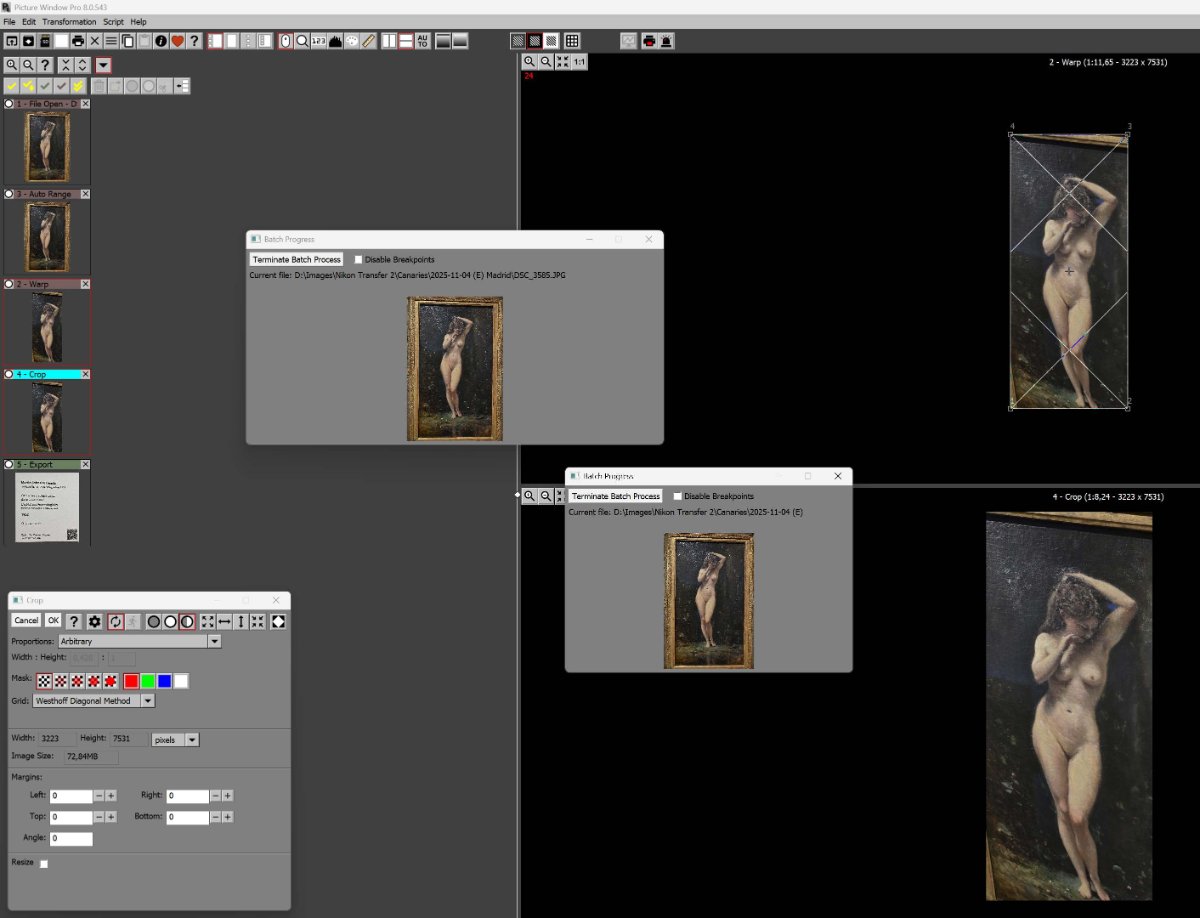Click the auto-refresh arrows icon in Crop dialog
Screen dimensions: 1200x918
click(116, 621)
